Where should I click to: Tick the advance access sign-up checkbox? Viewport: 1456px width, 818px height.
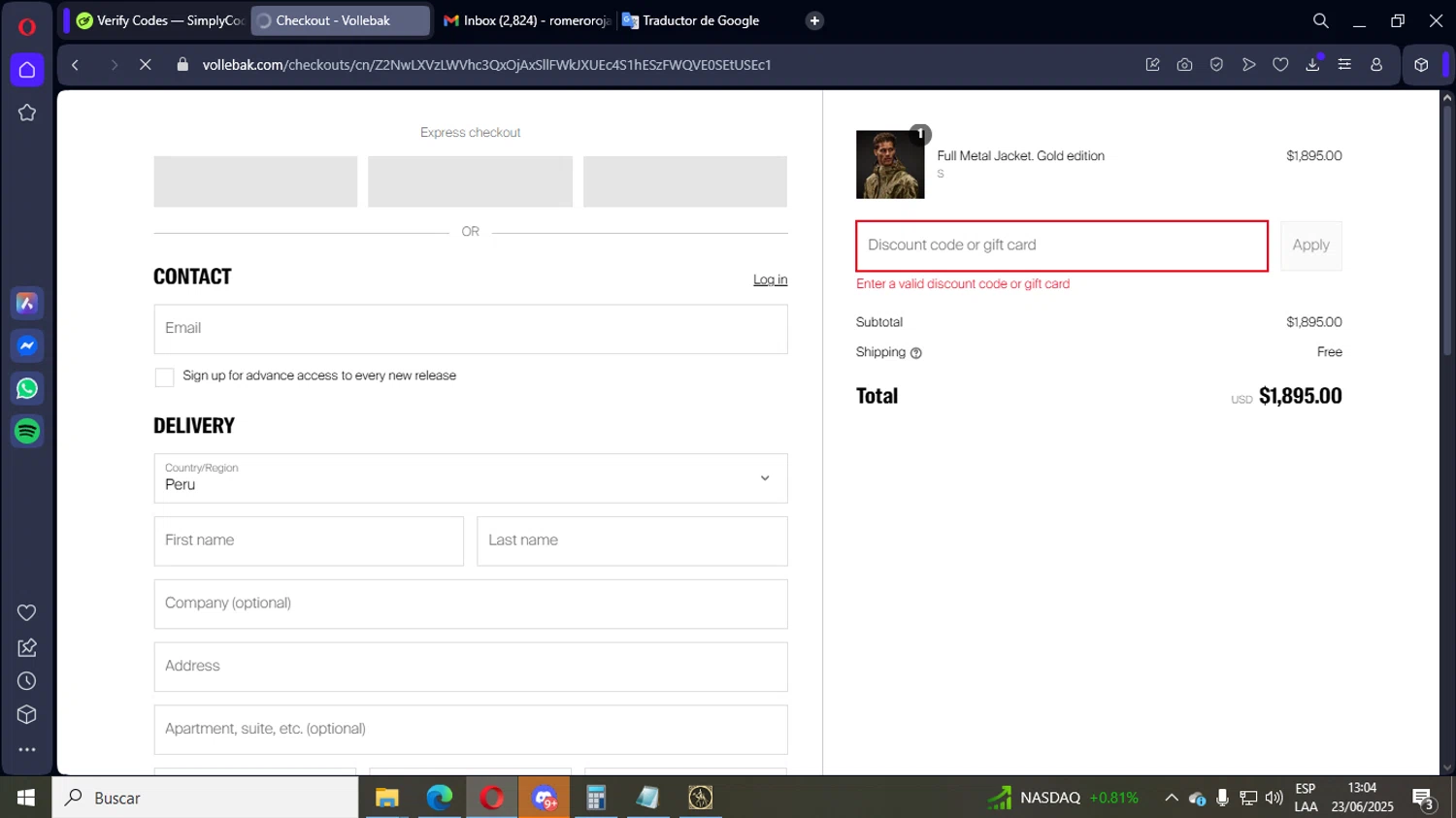[164, 376]
